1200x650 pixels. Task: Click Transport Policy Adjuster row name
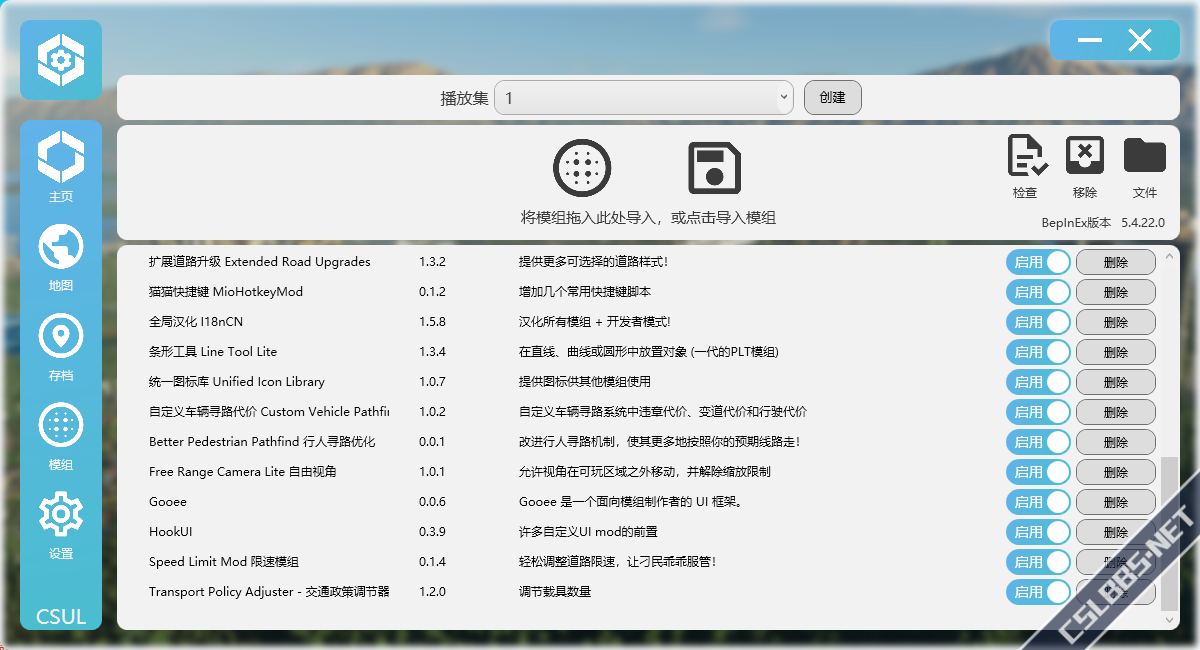pos(269,592)
